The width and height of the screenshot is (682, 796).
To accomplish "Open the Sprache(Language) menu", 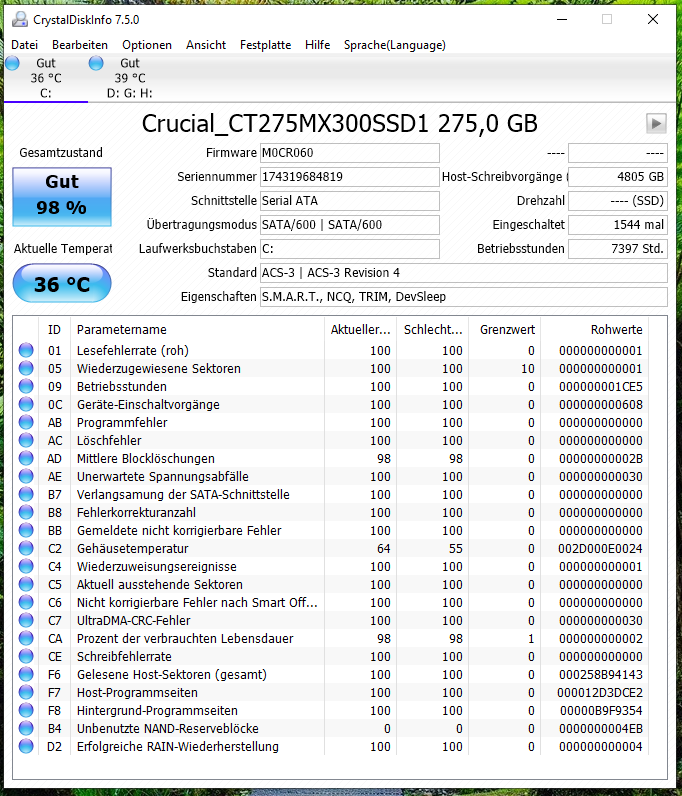I will coord(395,45).
